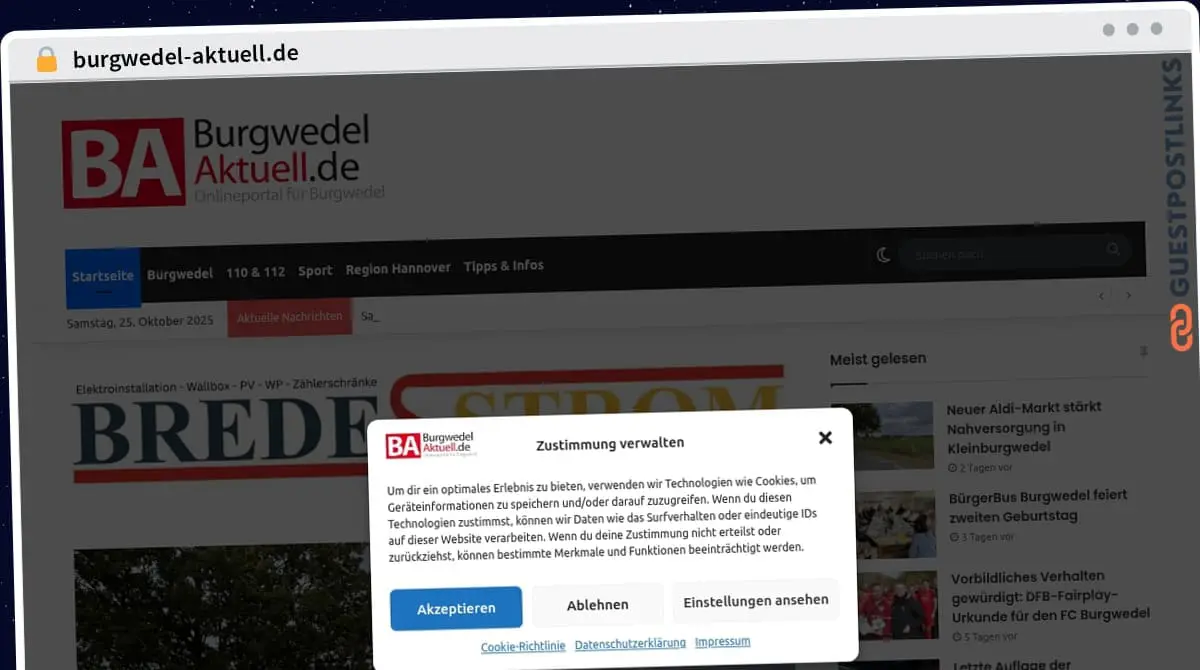Close the cookie consent dialog
Image resolution: width=1200 pixels, height=670 pixels.
[x=825, y=437]
